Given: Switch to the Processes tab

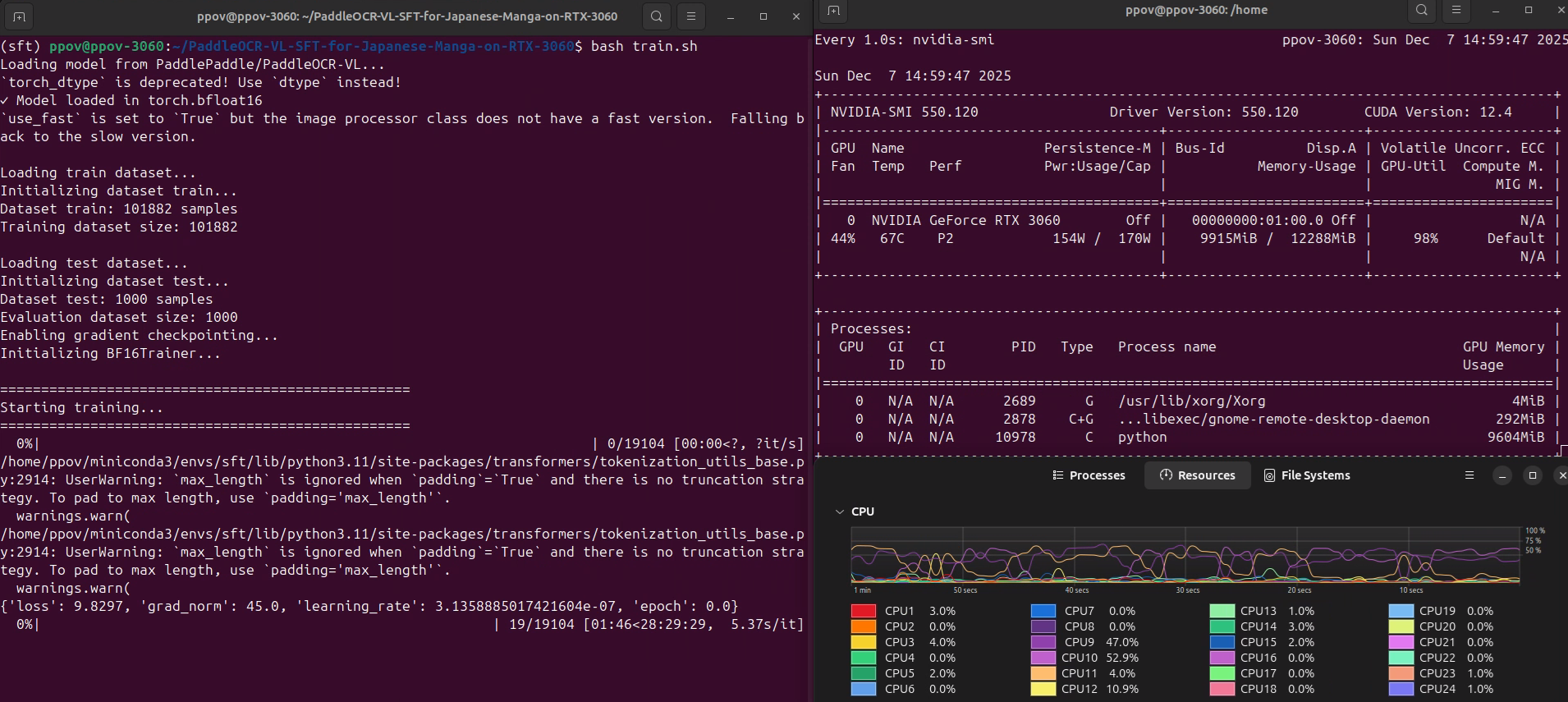Looking at the screenshot, I should pos(1089,475).
